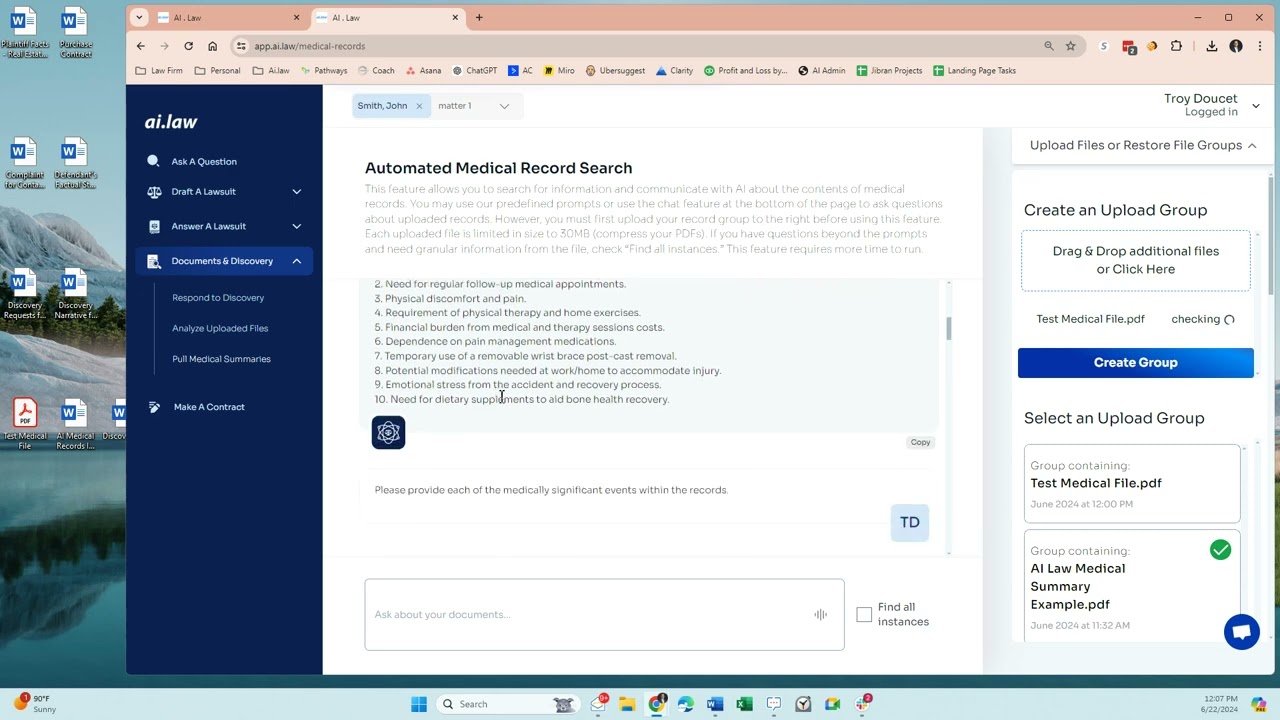Open Microsoft Edge from the taskbar
Screen dimensions: 1280x720
point(686,704)
